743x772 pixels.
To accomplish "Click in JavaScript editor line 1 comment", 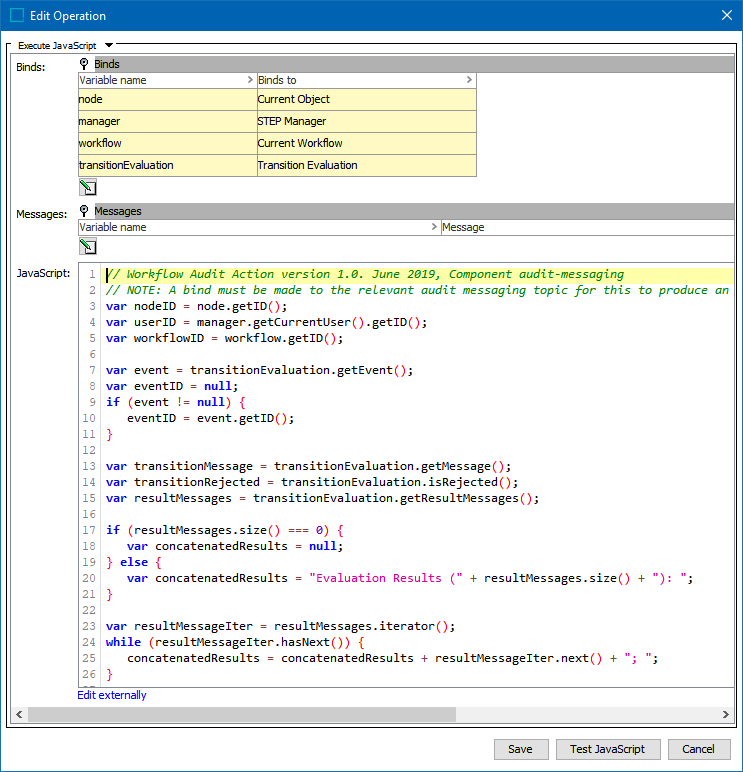I will point(364,274).
